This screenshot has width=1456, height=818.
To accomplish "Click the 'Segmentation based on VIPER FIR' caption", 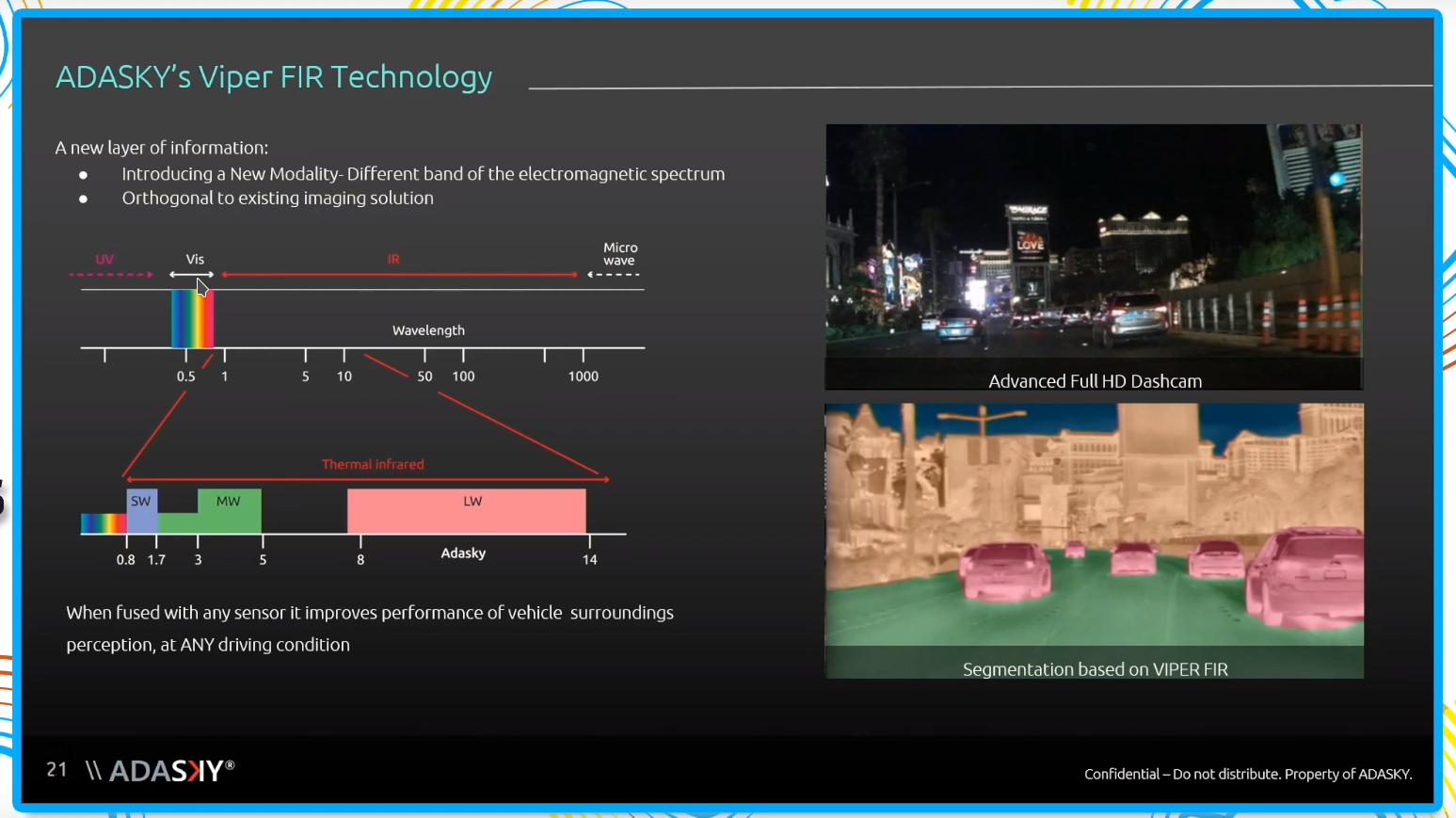I will 1096,669.
